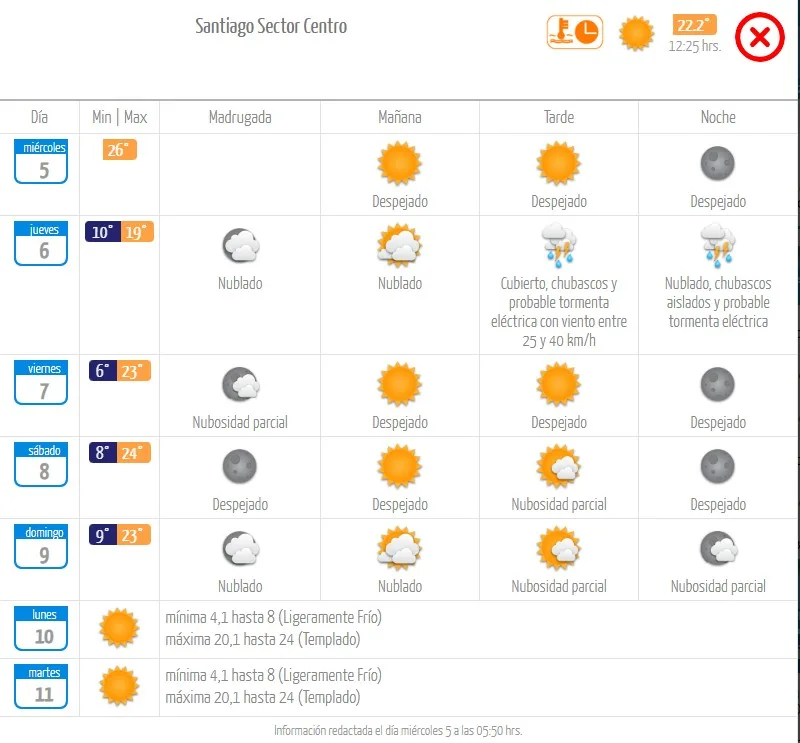The height and width of the screenshot is (743, 800).
Task: Click the 22.2° current temperature badge
Action: coord(694,25)
